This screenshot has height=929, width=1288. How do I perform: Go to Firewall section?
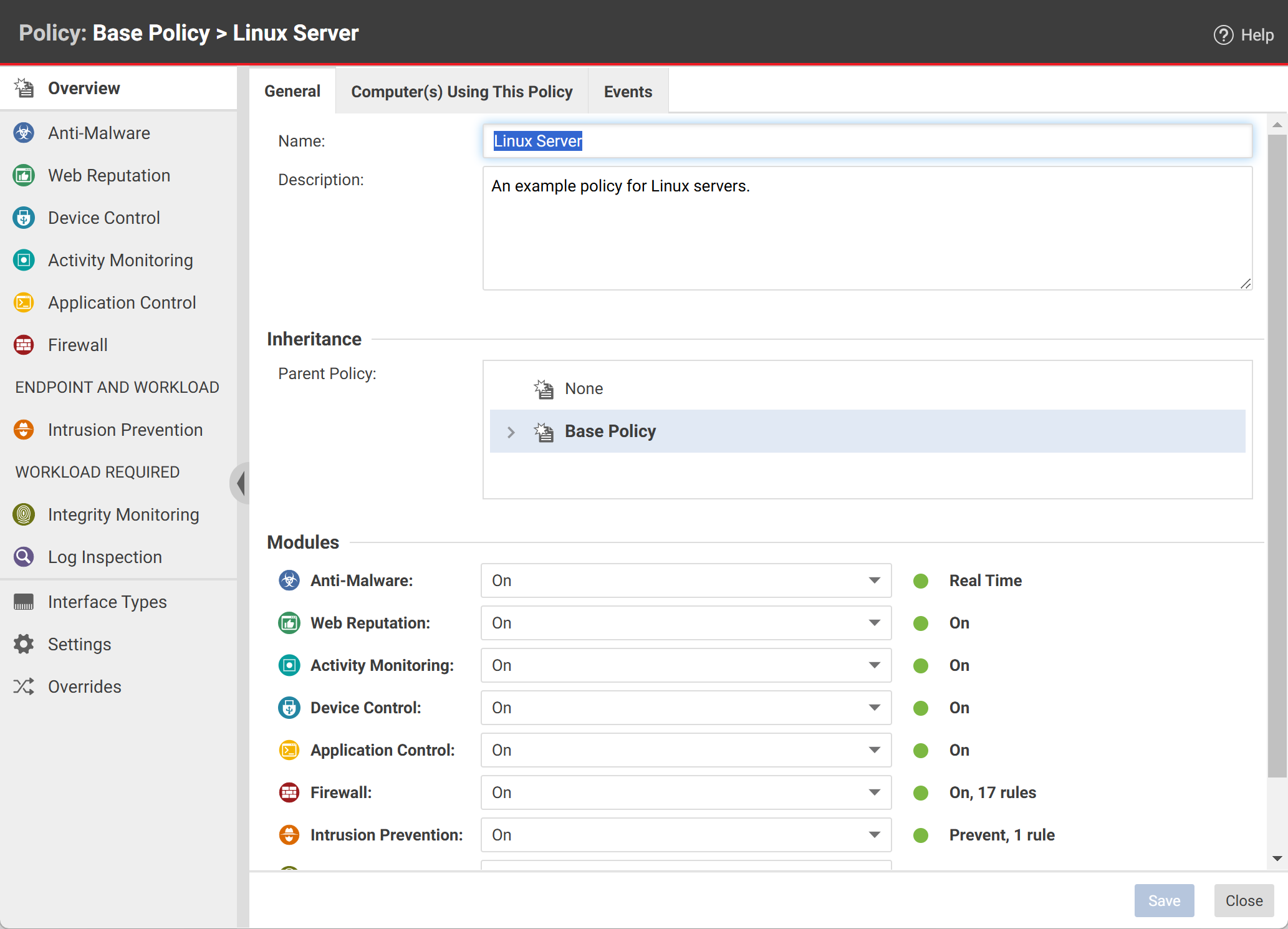tap(118, 345)
